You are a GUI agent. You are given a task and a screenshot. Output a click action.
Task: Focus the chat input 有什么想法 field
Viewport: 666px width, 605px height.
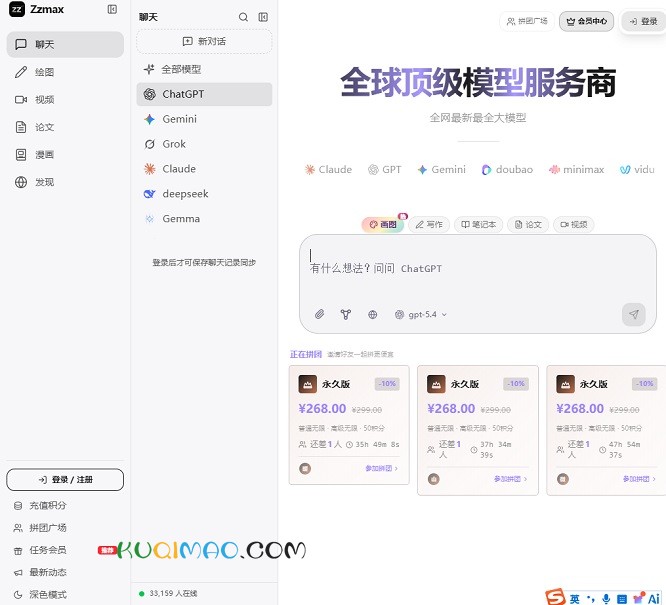click(478, 269)
